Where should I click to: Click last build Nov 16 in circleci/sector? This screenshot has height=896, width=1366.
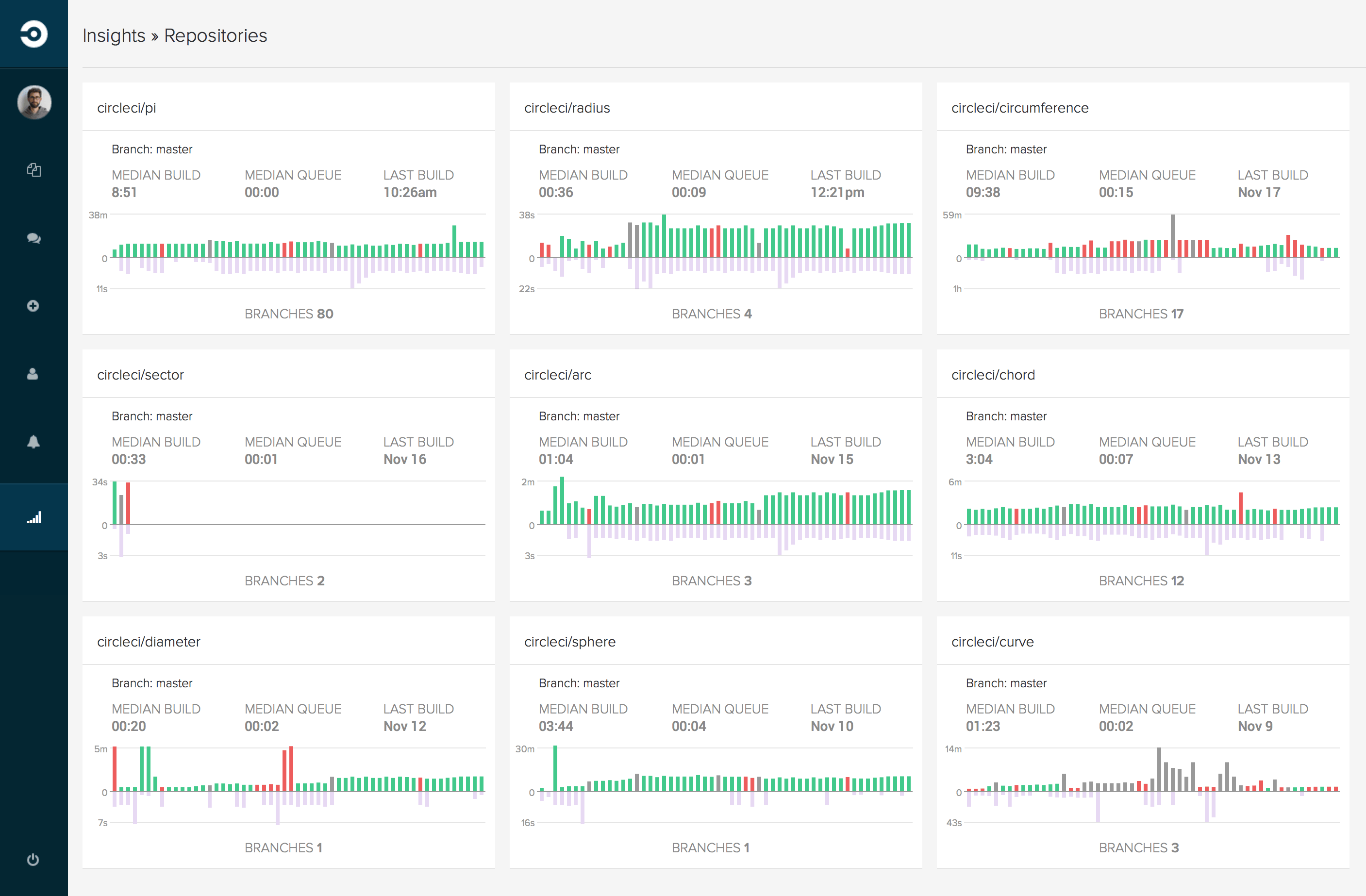(405, 459)
